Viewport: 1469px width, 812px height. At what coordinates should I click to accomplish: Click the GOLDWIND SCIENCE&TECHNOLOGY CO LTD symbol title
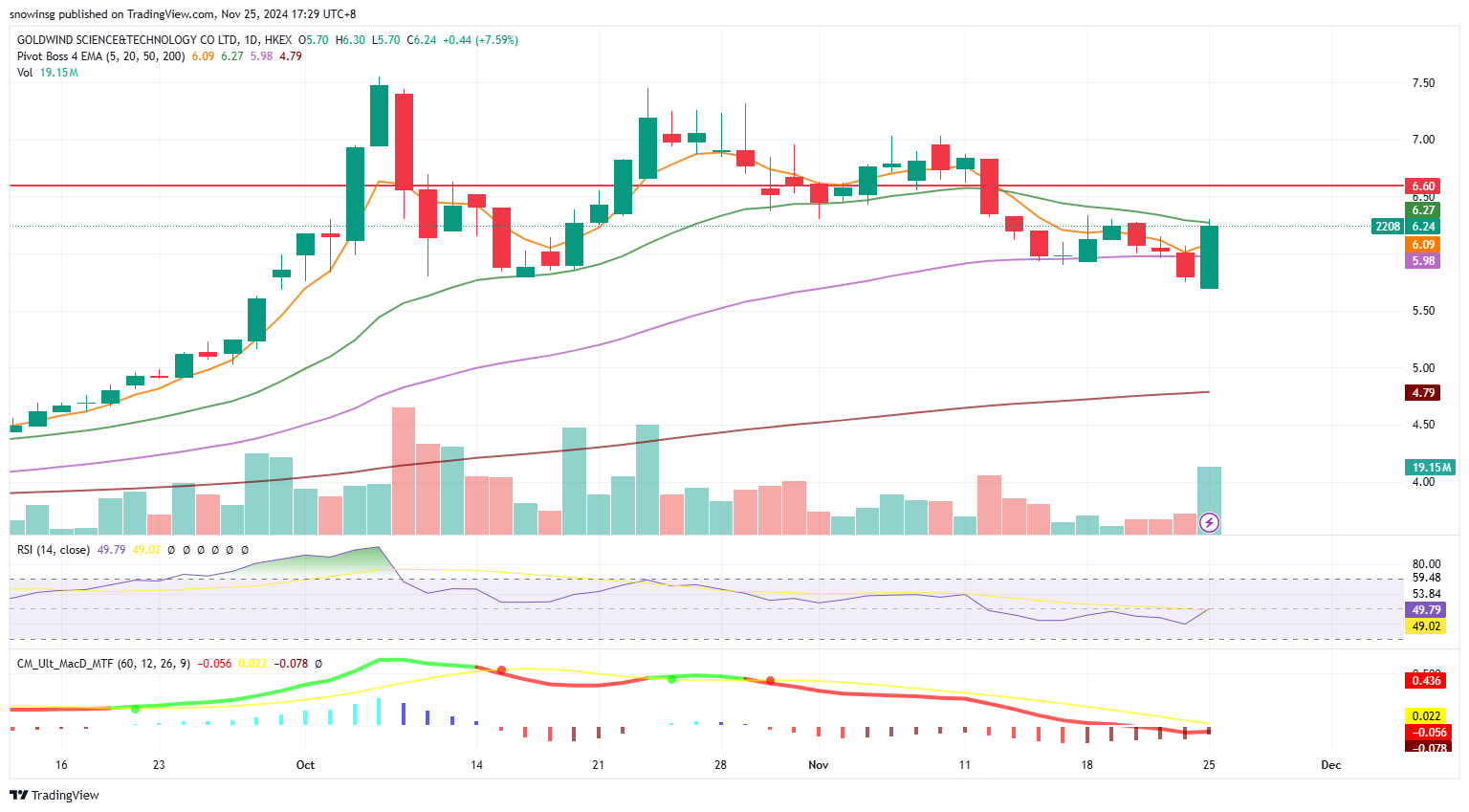point(127,40)
